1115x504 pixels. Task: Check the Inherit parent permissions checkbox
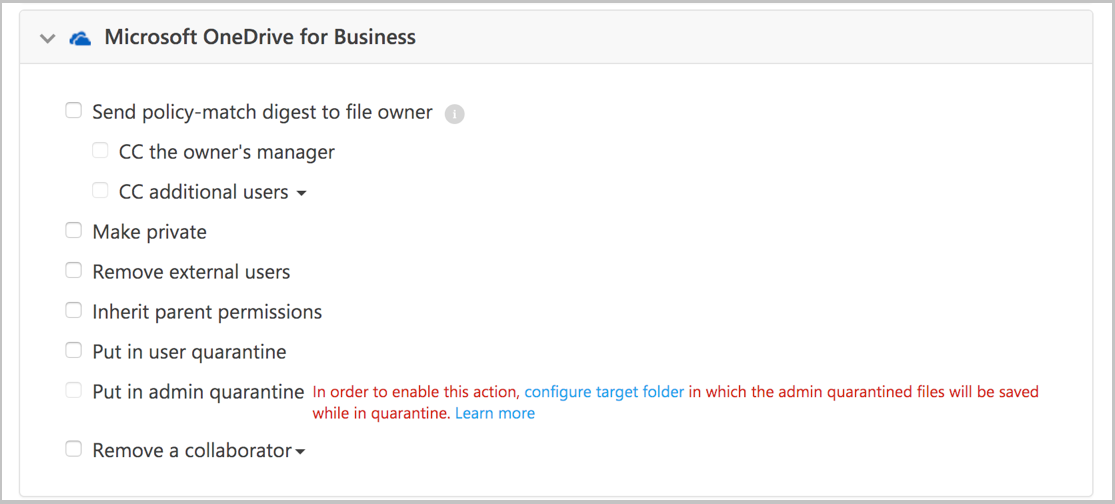(x=74, y=311)
